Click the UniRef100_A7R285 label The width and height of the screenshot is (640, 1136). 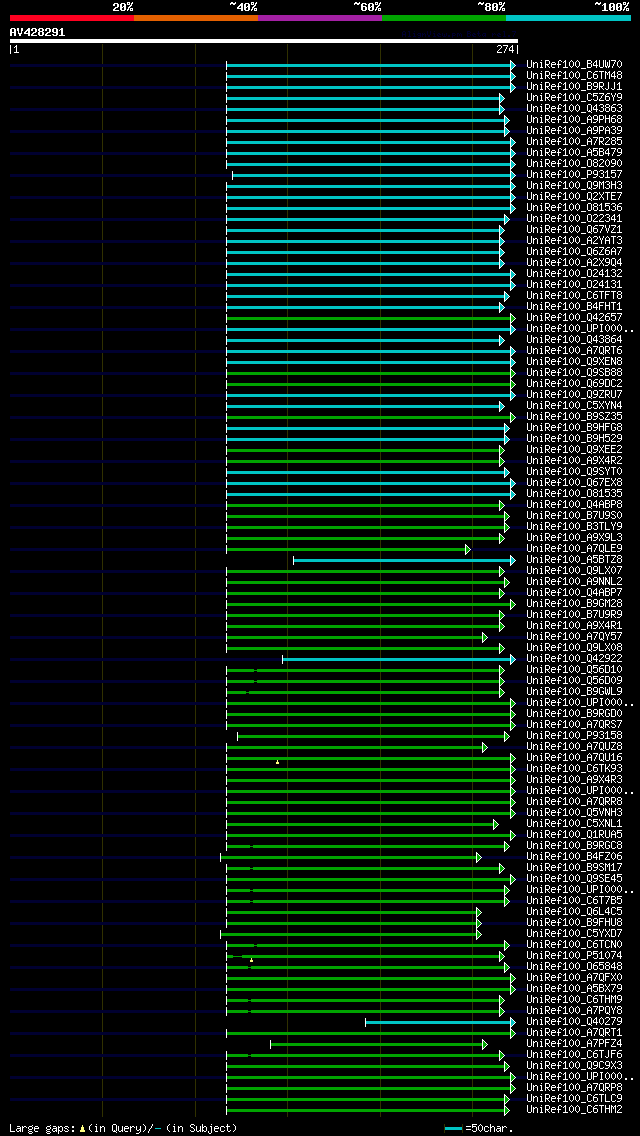click(x=574, y=141)
